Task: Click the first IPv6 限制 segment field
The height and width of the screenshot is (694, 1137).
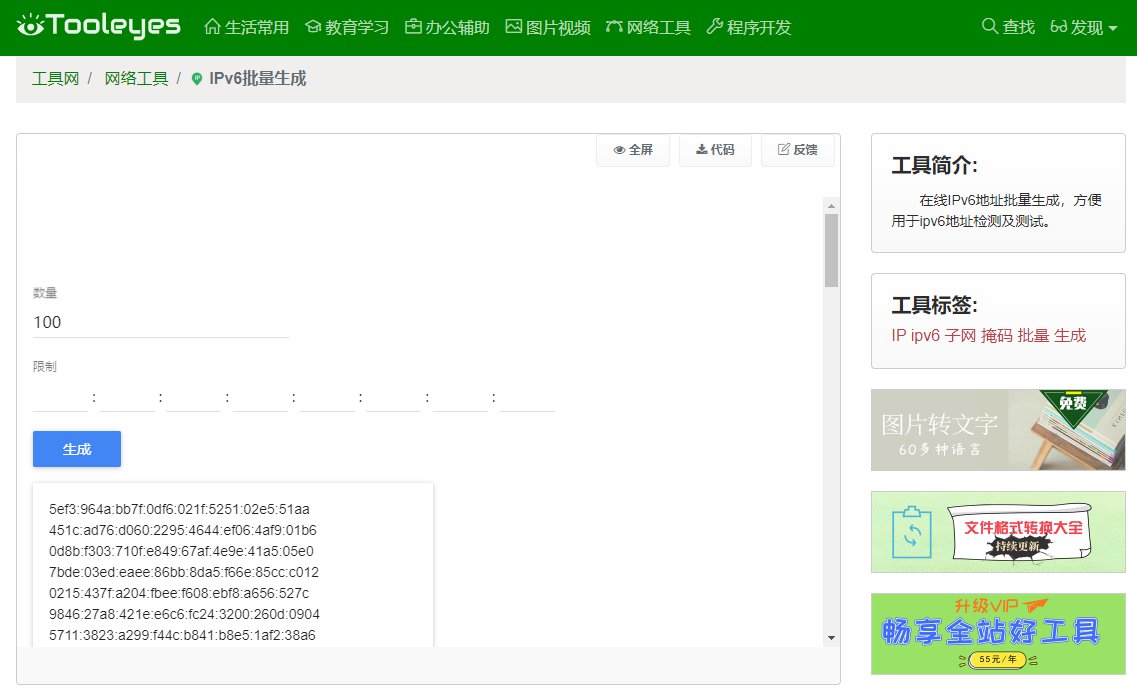Action: point(60,397)
